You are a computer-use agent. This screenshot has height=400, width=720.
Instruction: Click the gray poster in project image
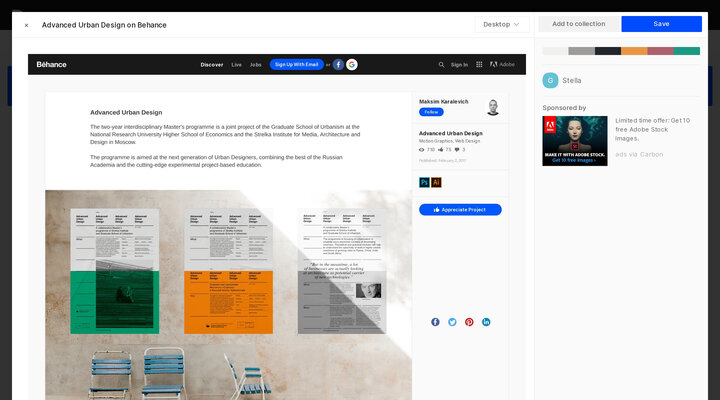pos(342,271)
